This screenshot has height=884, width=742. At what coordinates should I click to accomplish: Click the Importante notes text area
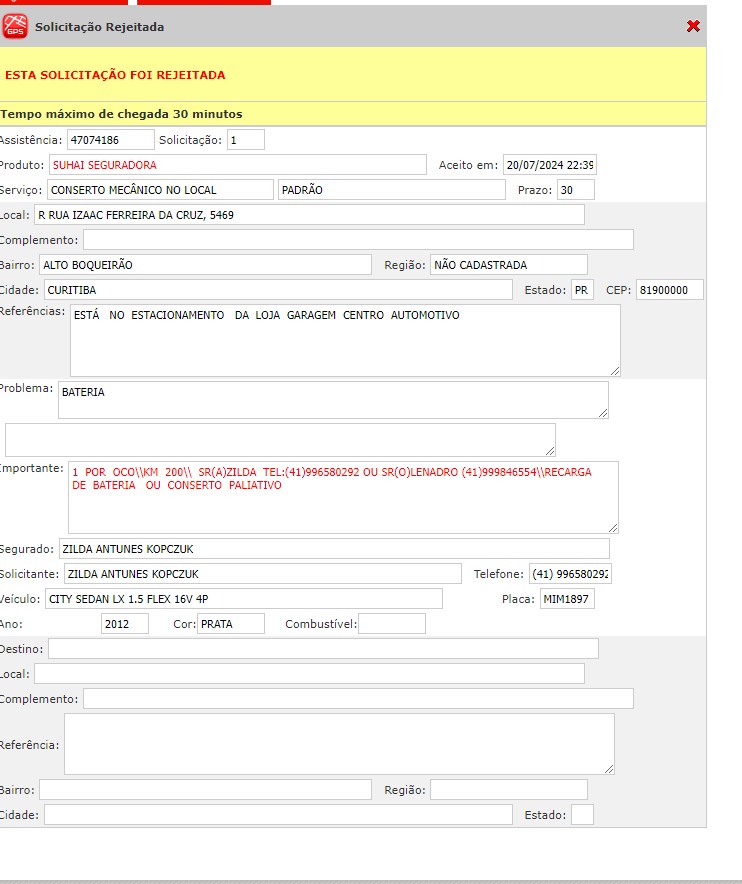tap(343, 497)
